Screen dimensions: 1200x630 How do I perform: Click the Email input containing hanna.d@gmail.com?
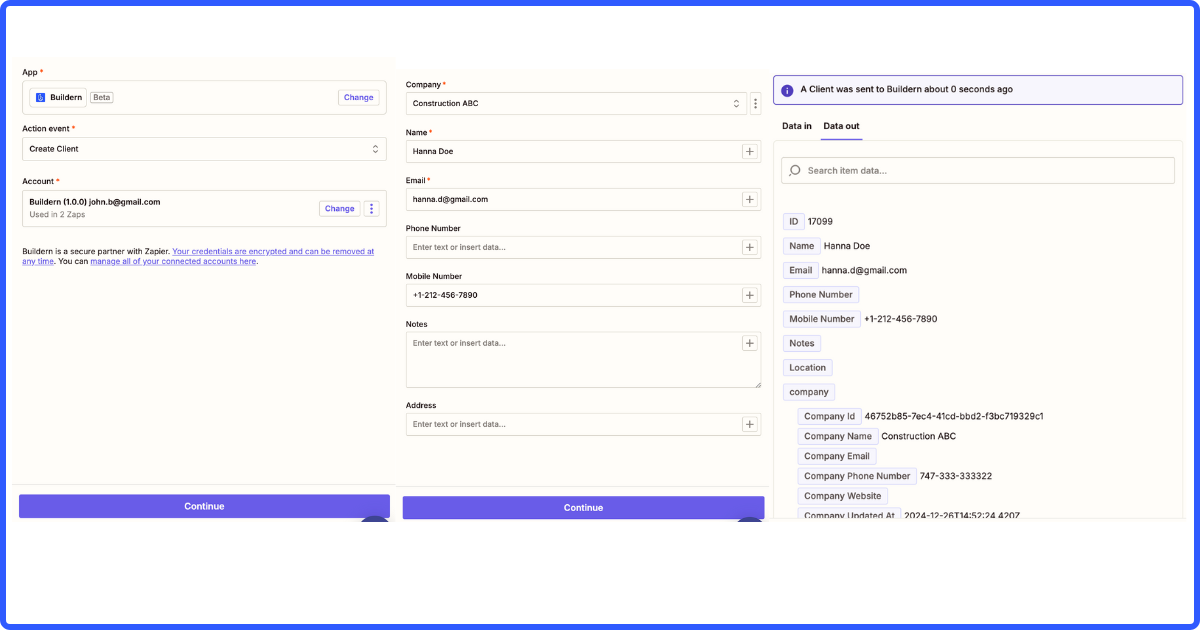[584, 199]
